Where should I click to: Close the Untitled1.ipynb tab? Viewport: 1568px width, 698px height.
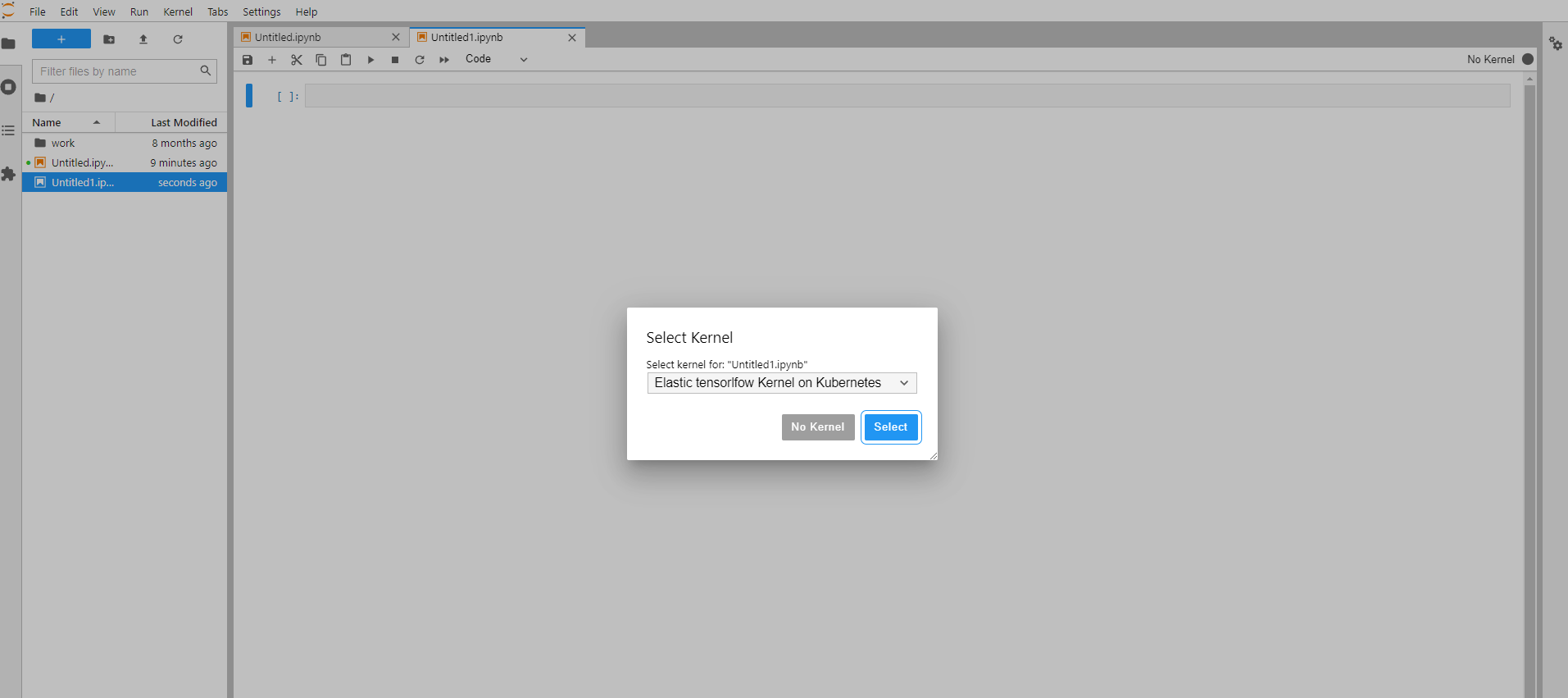tap(572, 38)
